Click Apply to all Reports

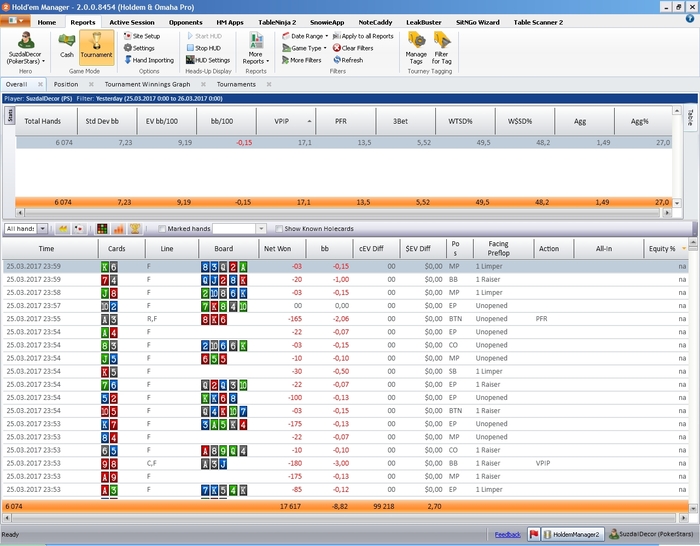[363, 36]
